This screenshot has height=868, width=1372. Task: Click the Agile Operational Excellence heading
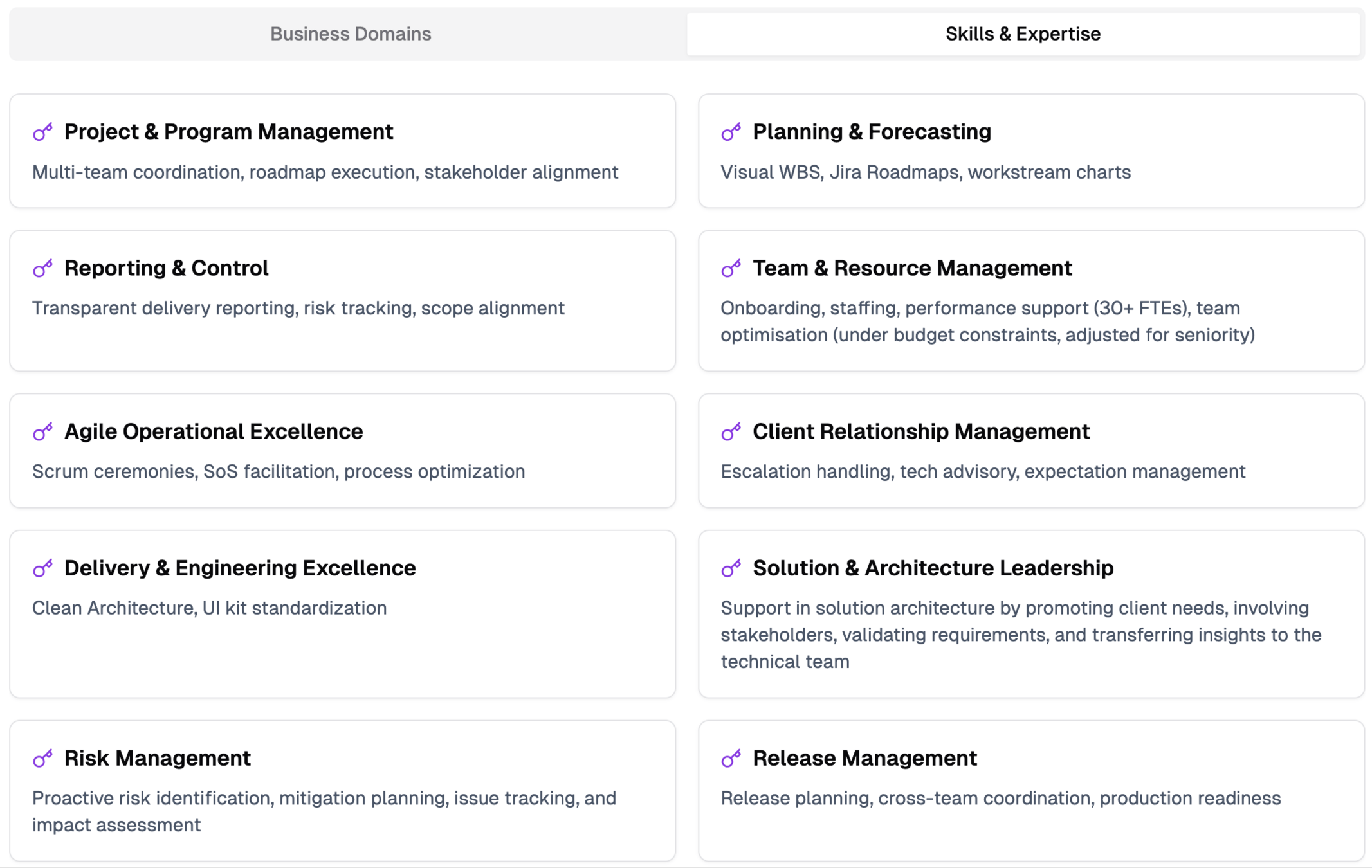pos(214,431)
